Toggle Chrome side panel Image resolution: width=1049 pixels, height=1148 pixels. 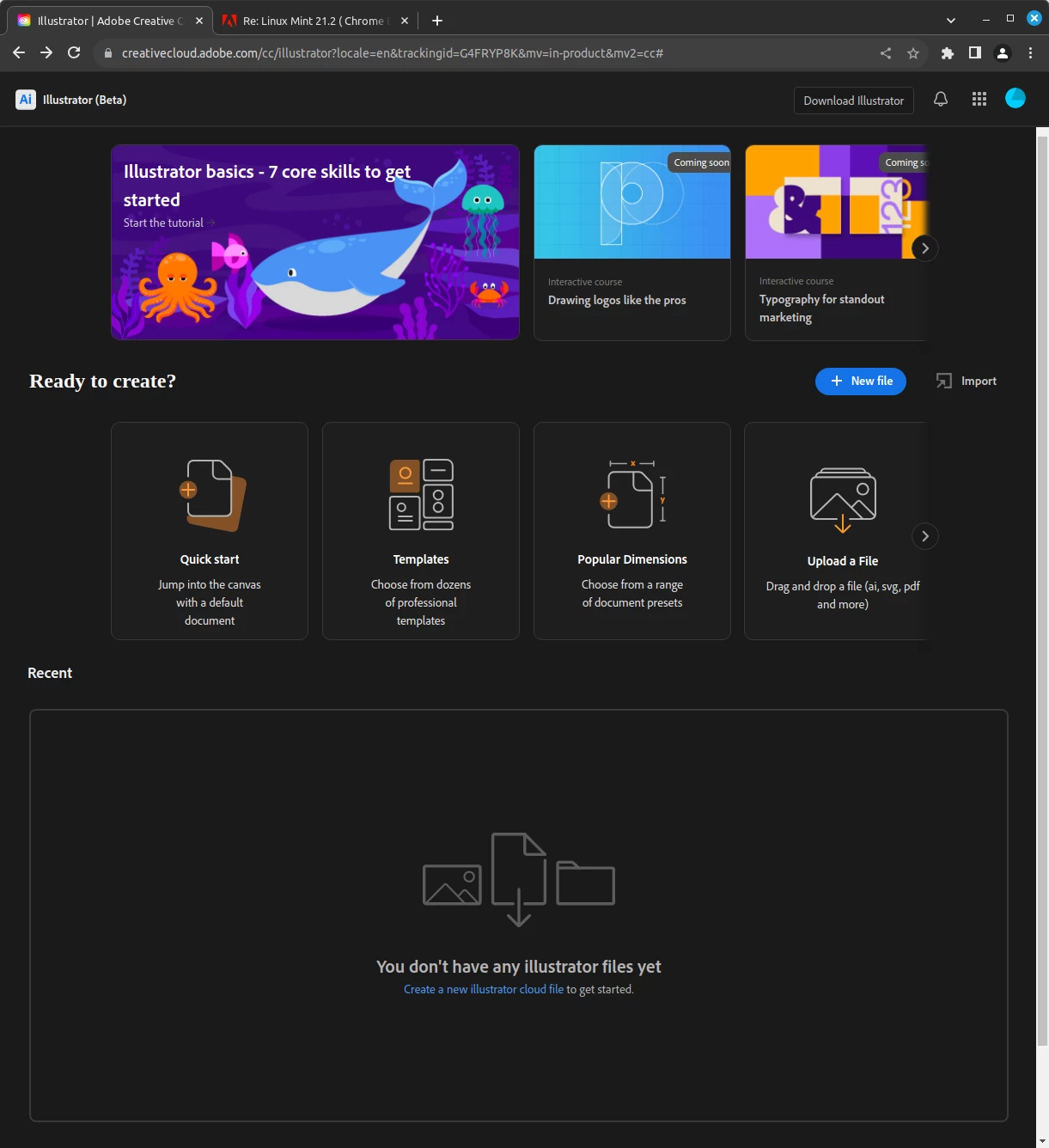tap(975, 53)
